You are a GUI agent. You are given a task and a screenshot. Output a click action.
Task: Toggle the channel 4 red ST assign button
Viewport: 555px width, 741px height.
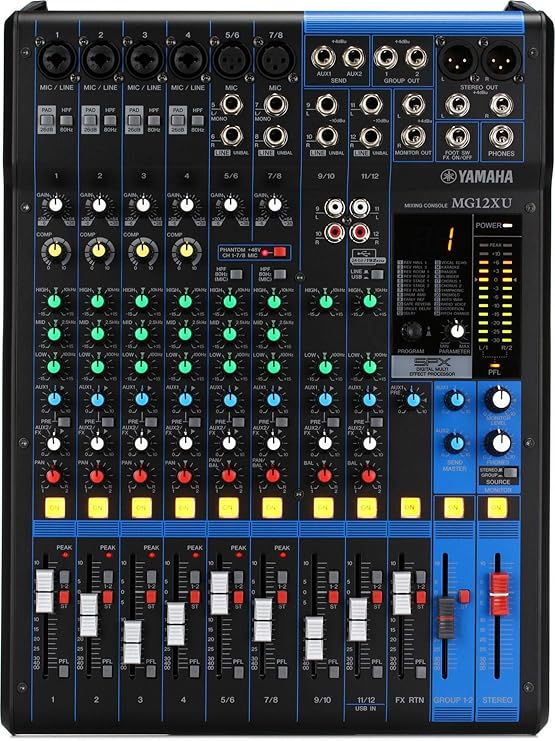tap(195, 596)
